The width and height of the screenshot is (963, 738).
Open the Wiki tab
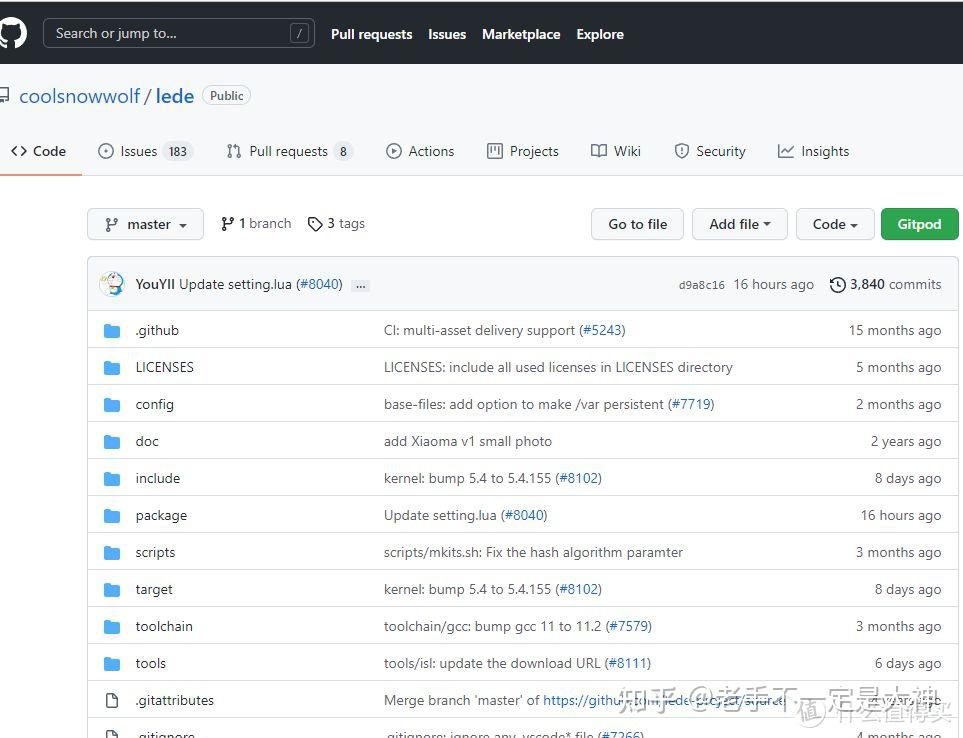[615, 151]
